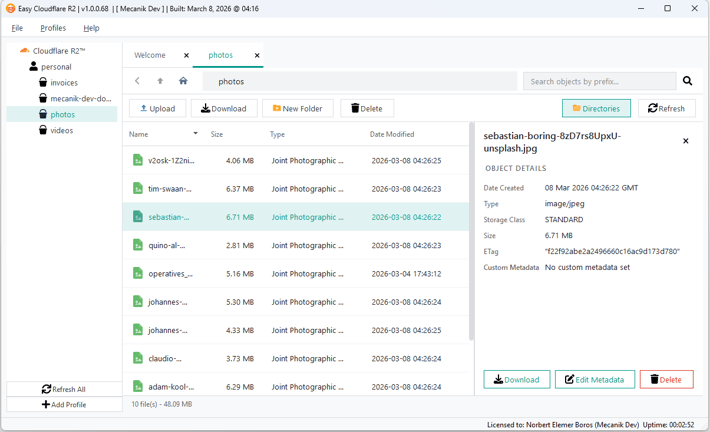Click the search magnifier icon
Image resolution: width=710 pixels, height=432 pixels.
pyautogui.click(x=687, y=81)
